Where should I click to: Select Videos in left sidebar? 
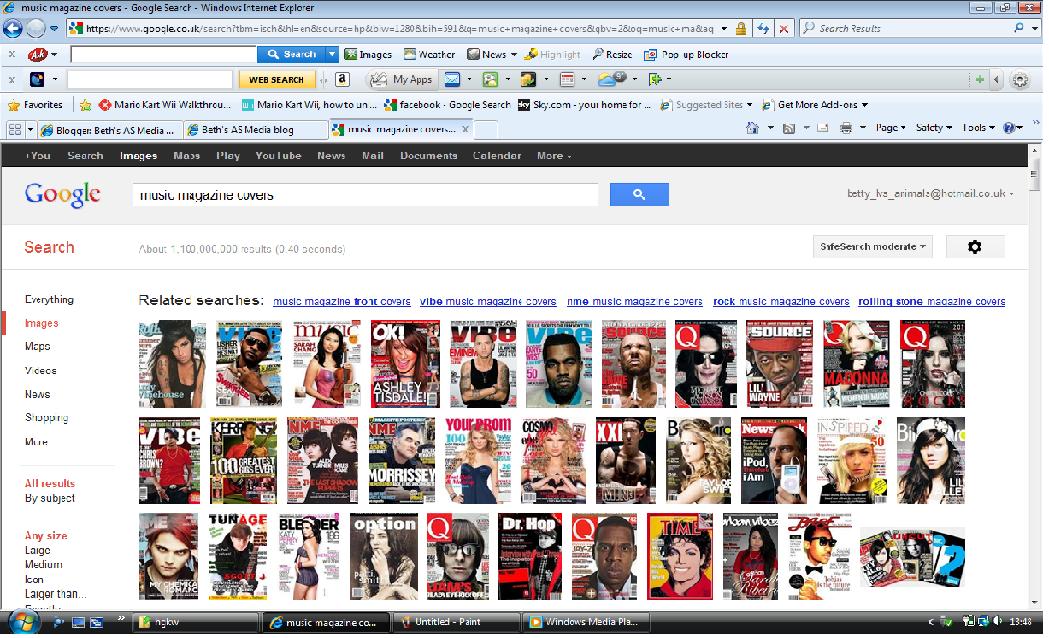(x=40, y=370)
